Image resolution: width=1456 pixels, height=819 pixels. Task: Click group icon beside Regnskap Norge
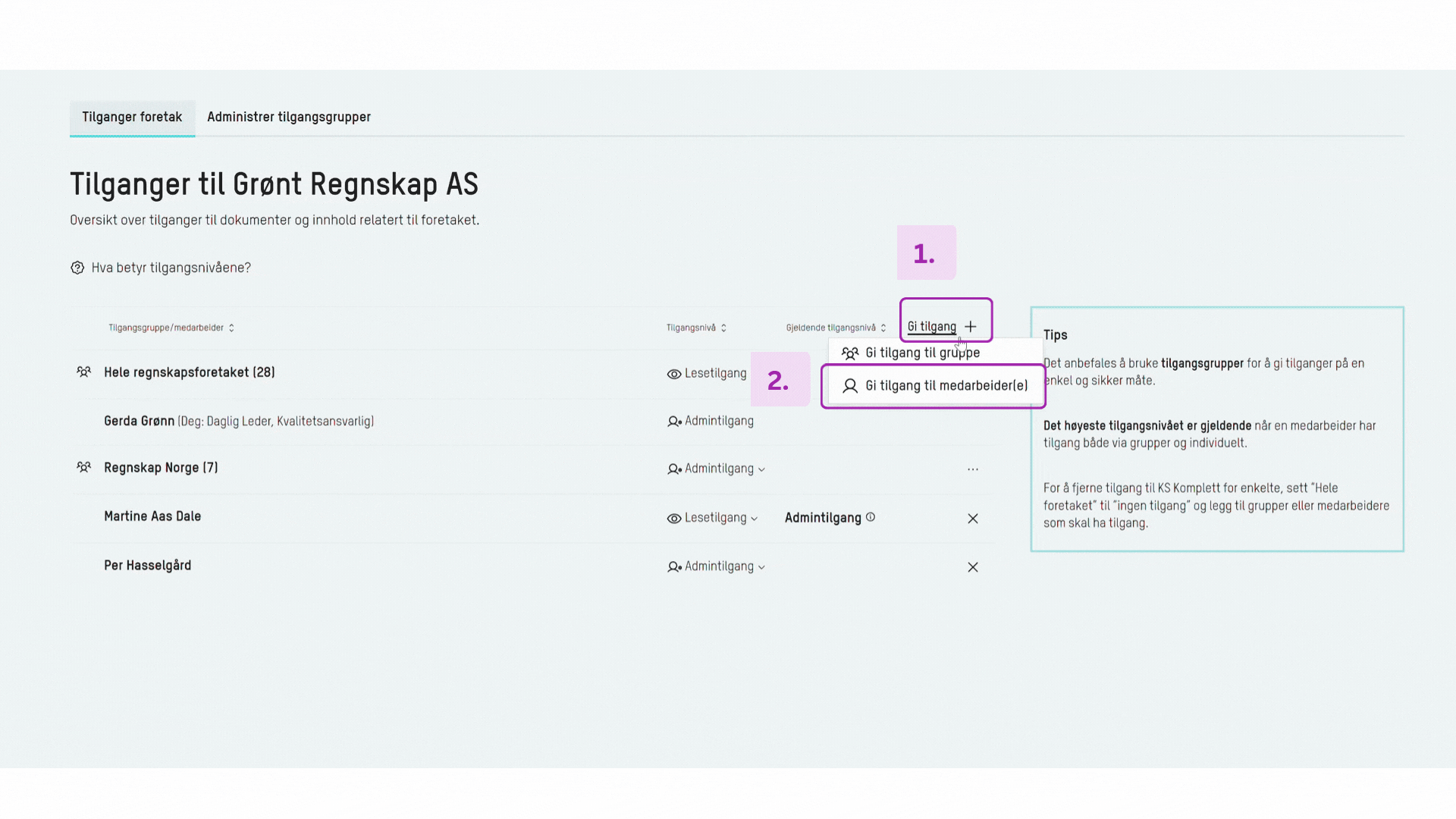[x=83, y=468]
